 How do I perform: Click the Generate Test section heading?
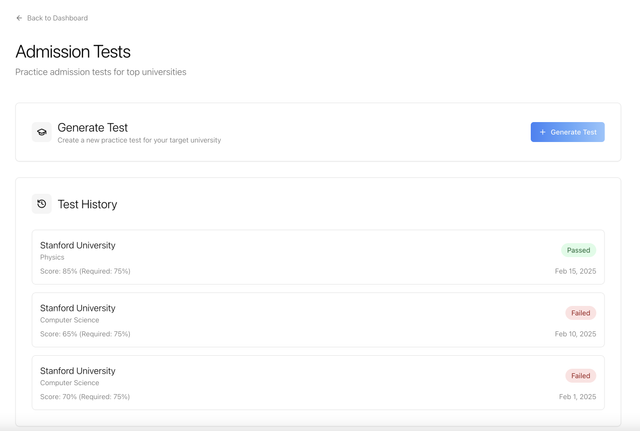(x=93, y=127)
